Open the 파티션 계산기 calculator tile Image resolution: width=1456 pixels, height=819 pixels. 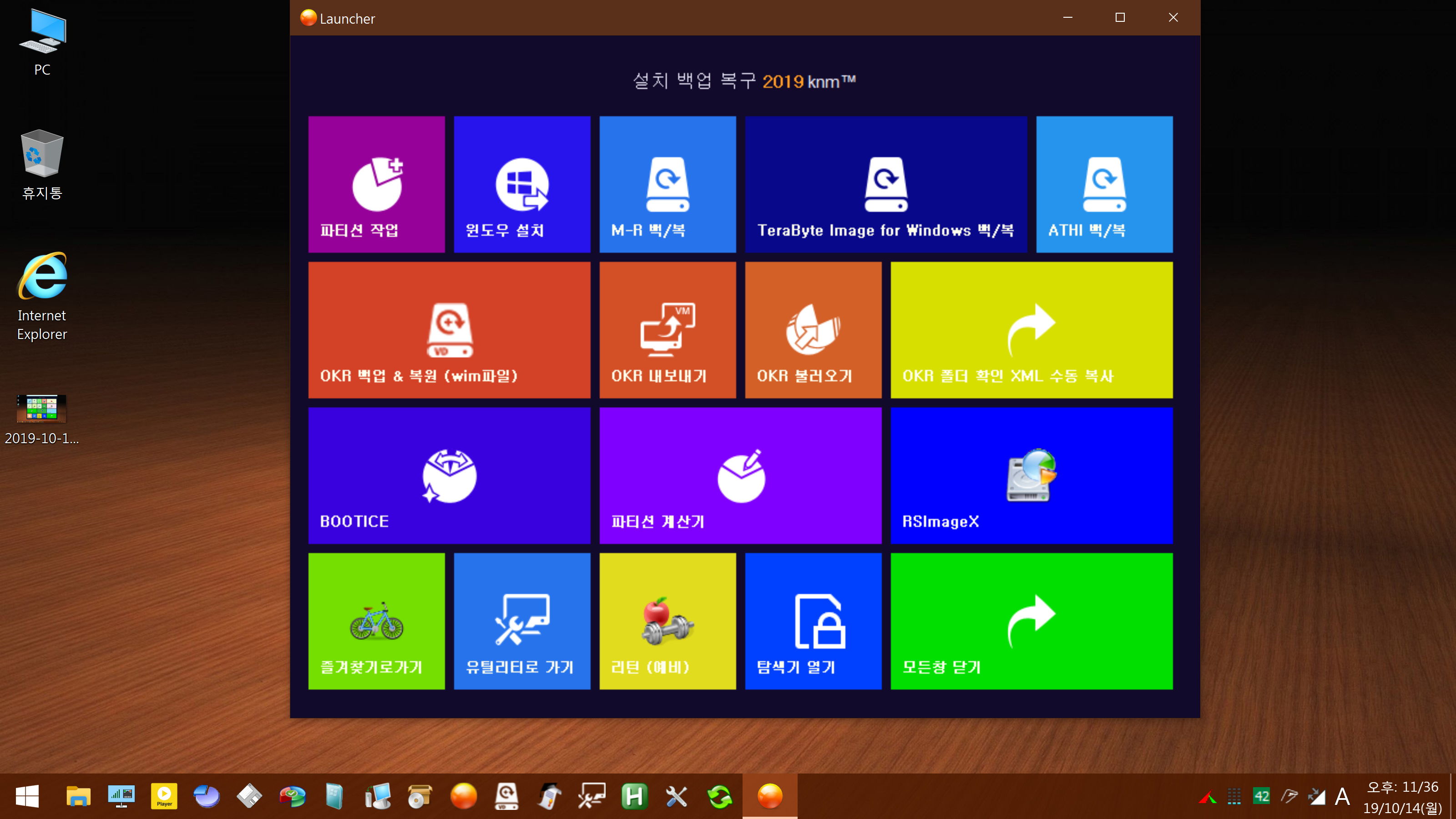coord(740,475)
